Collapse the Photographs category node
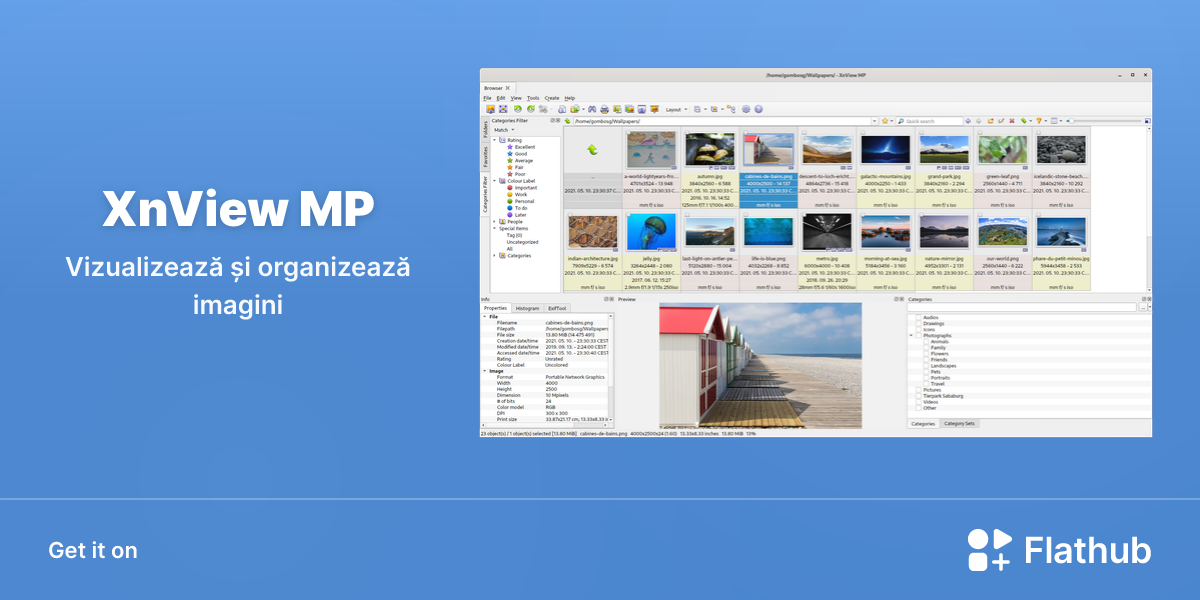The height and width of the screenshot is (600, 1200). pos(911,335)
